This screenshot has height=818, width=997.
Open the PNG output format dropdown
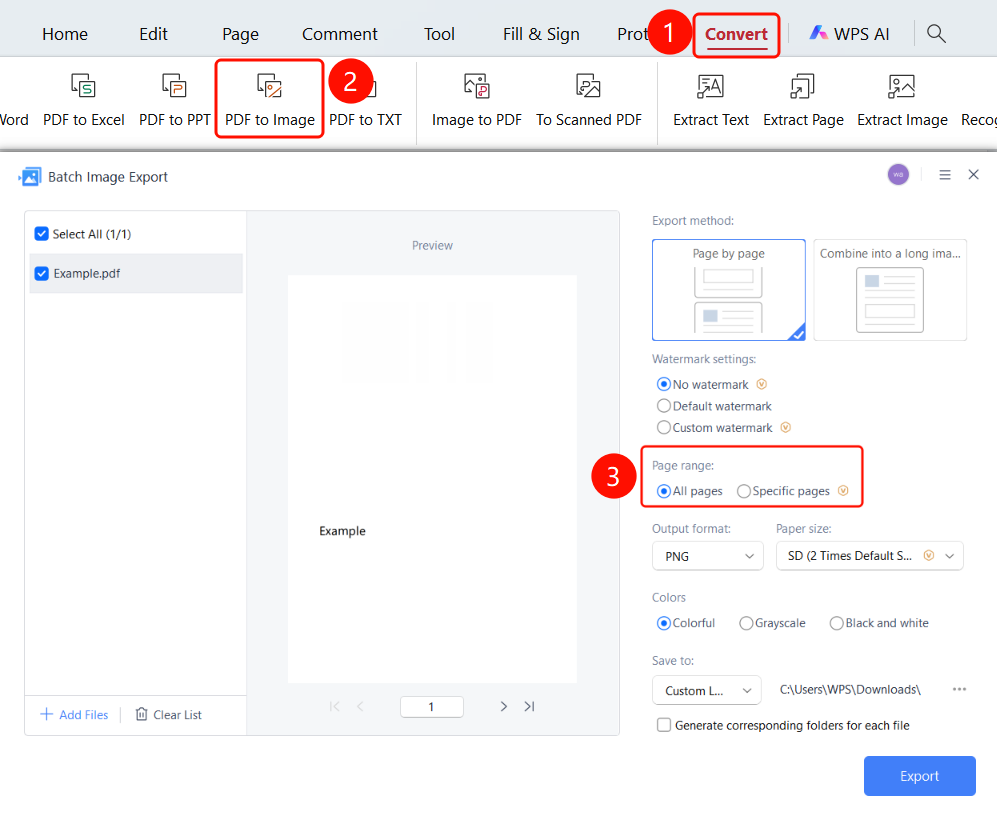coord(708,556)
